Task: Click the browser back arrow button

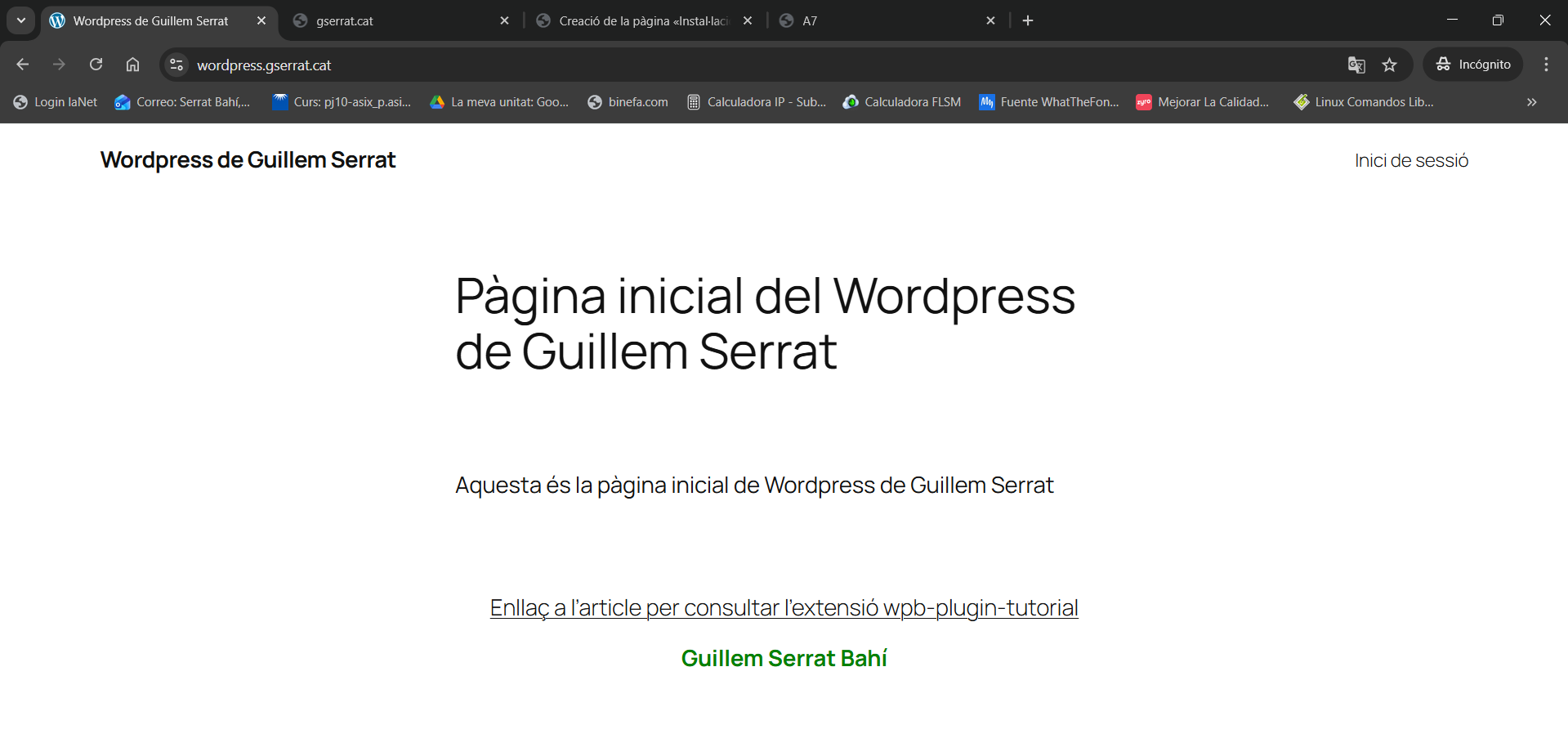Action: [x=23, y=65]
